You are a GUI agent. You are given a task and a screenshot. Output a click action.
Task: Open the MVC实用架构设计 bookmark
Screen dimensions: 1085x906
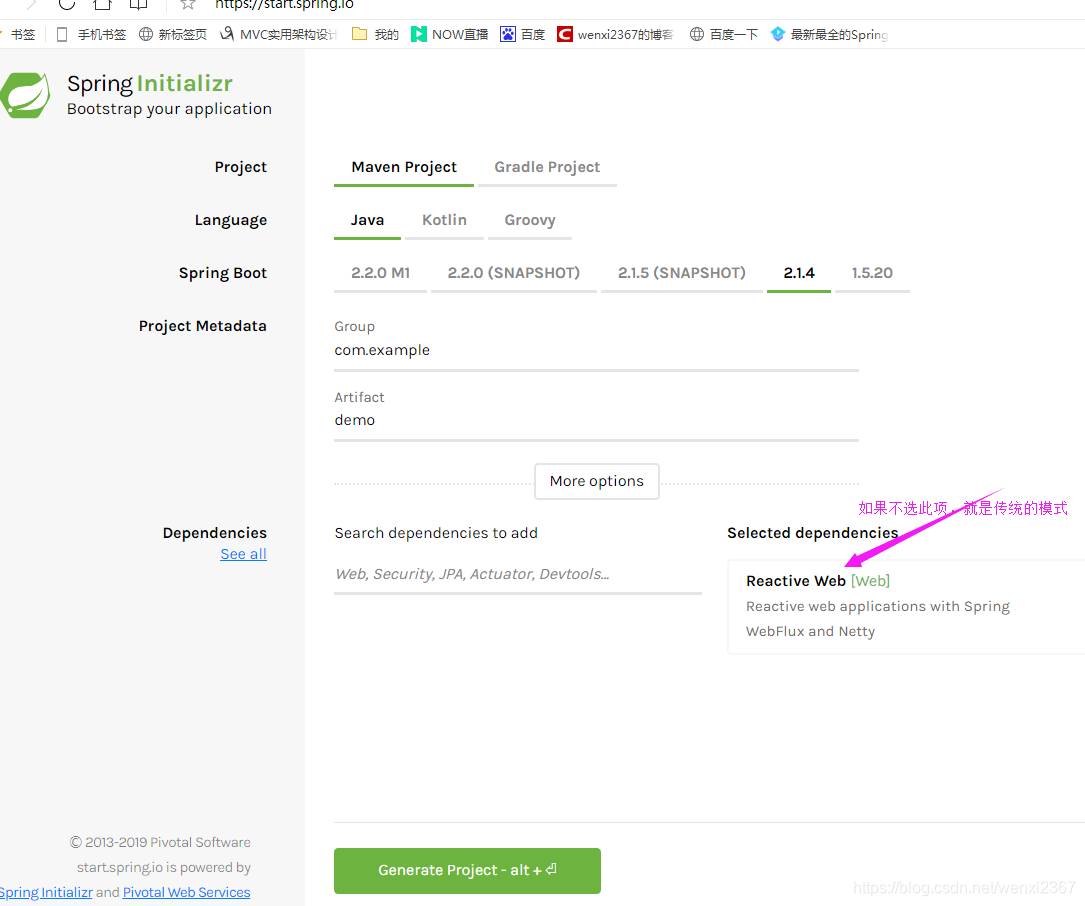[x=278, y=35]
